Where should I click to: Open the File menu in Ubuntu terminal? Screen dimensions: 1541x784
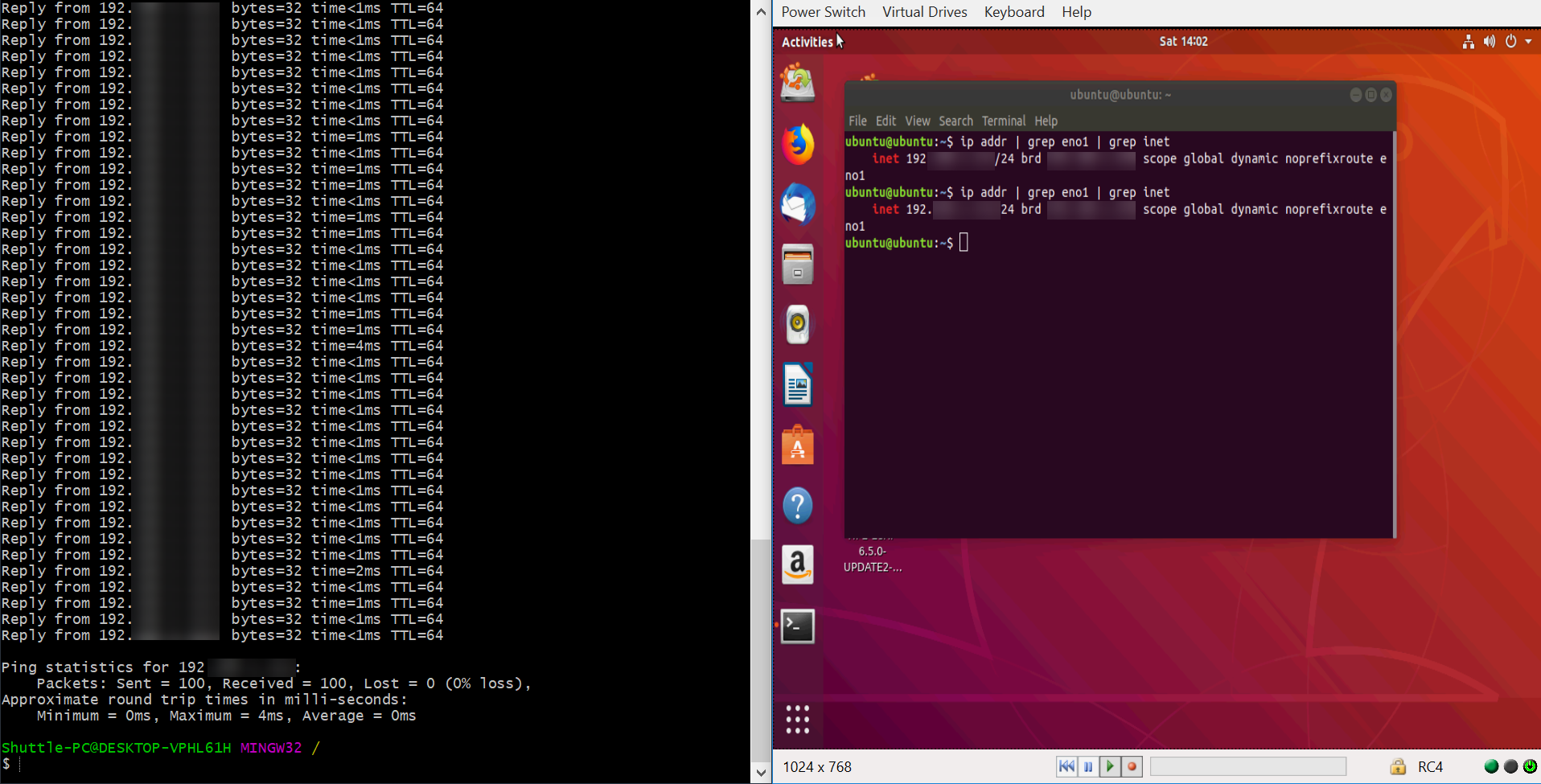(x=857, y=121)
